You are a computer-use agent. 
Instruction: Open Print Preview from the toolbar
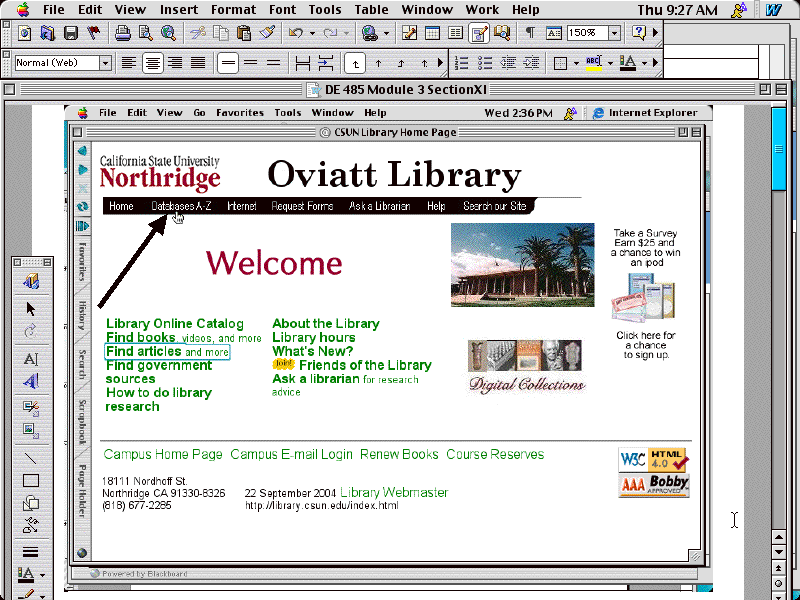[145, 33]
